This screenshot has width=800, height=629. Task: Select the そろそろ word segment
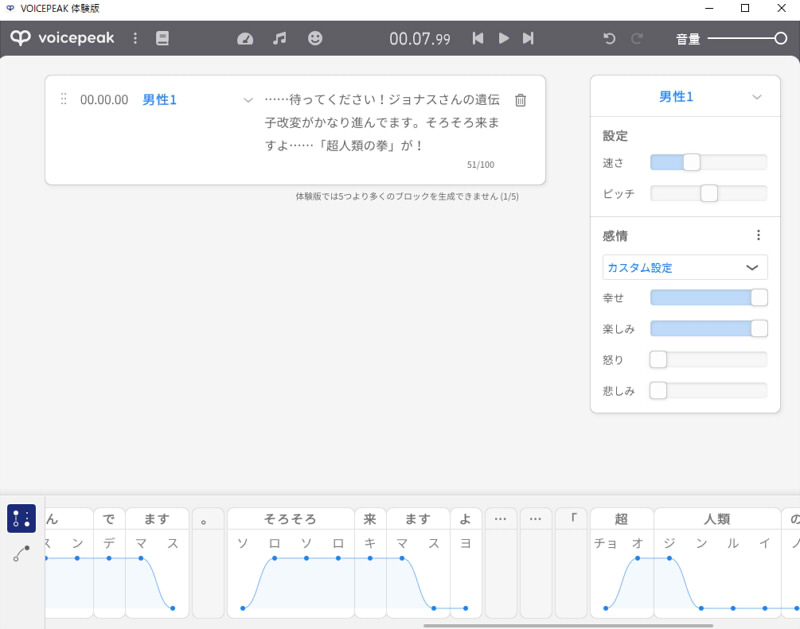pyautogui.click(x=290, y=519)
